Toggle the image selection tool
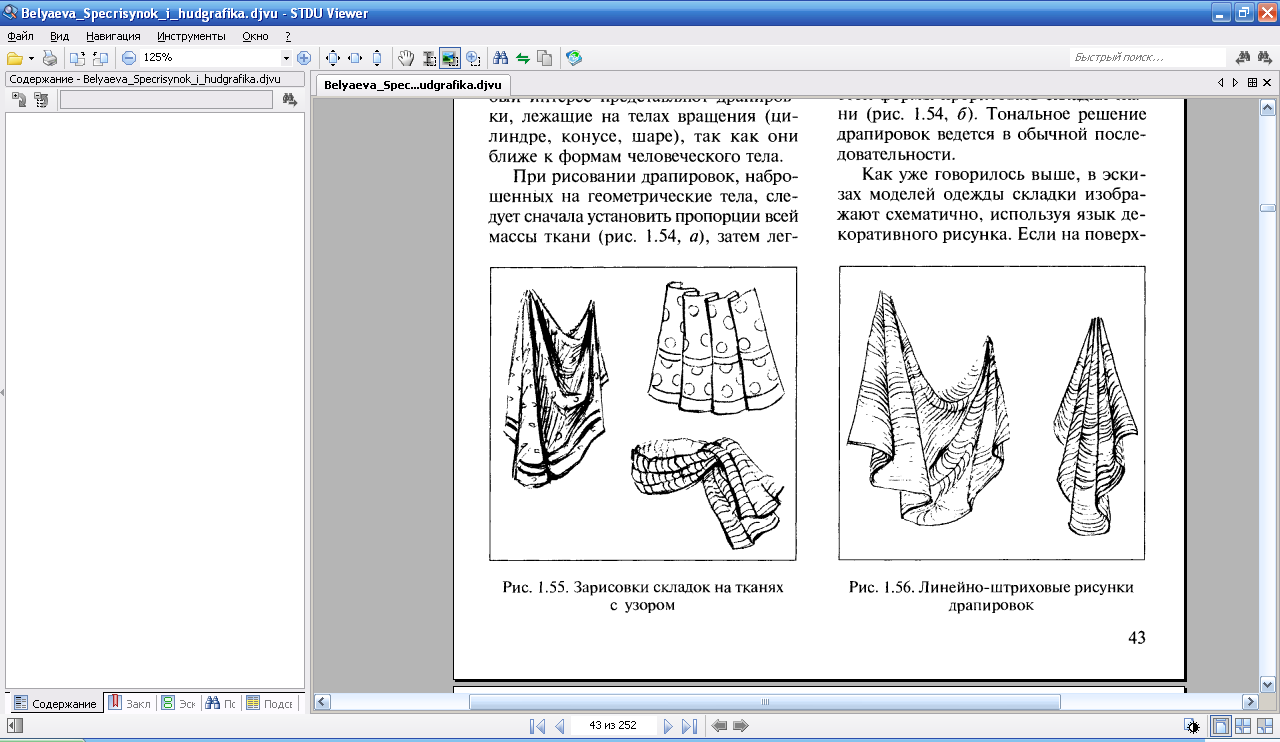This screenshot has width=1280, height=742. [x=449, y=58]
